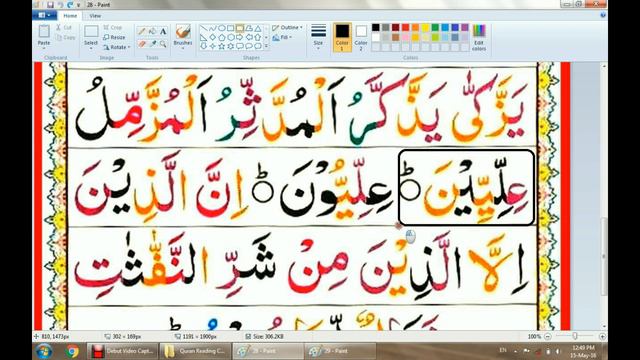Click the Undo icon in quick access toolbar

click(61, 5)
